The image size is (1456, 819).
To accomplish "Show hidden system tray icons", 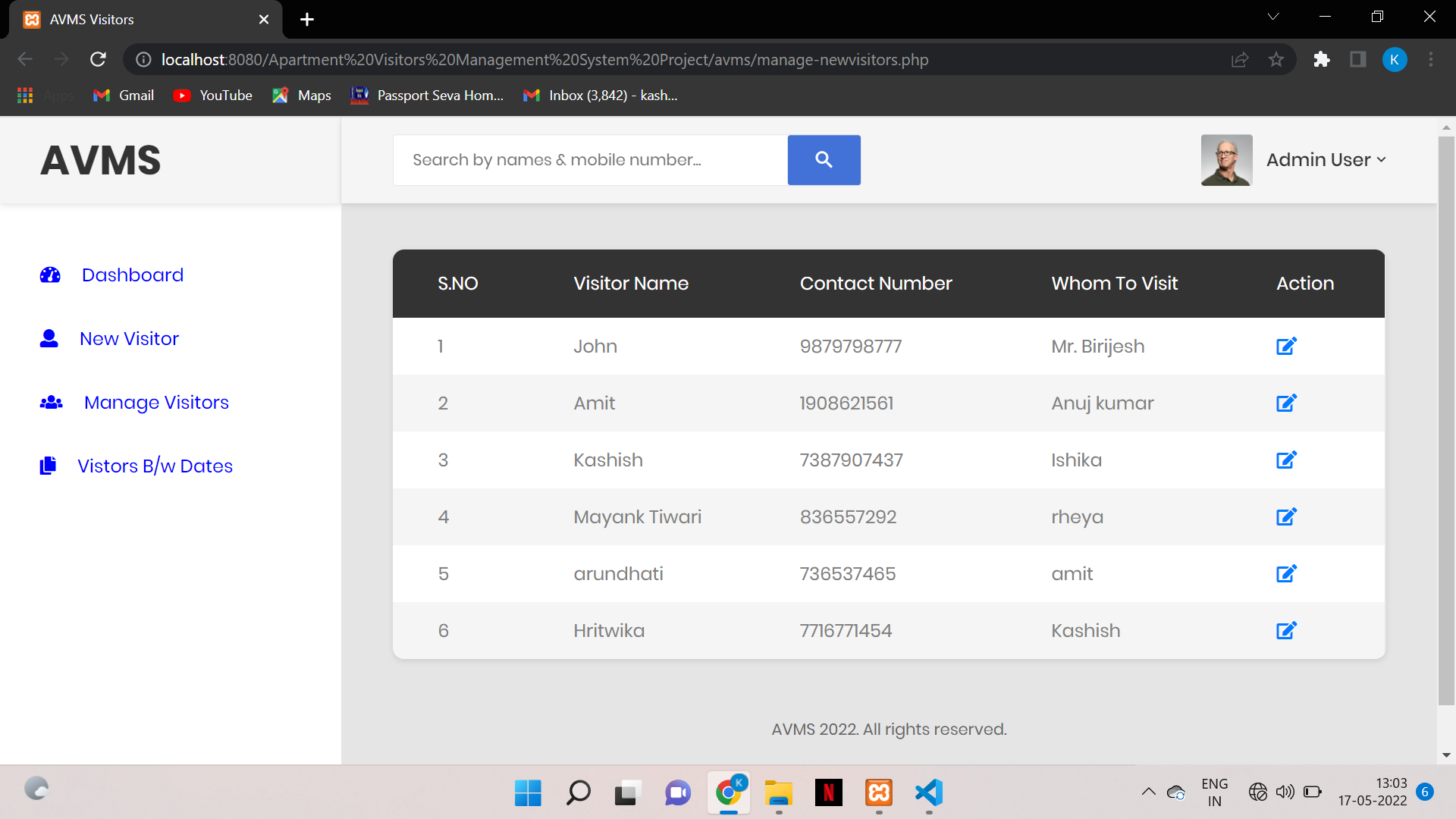I will [1148, 792].
